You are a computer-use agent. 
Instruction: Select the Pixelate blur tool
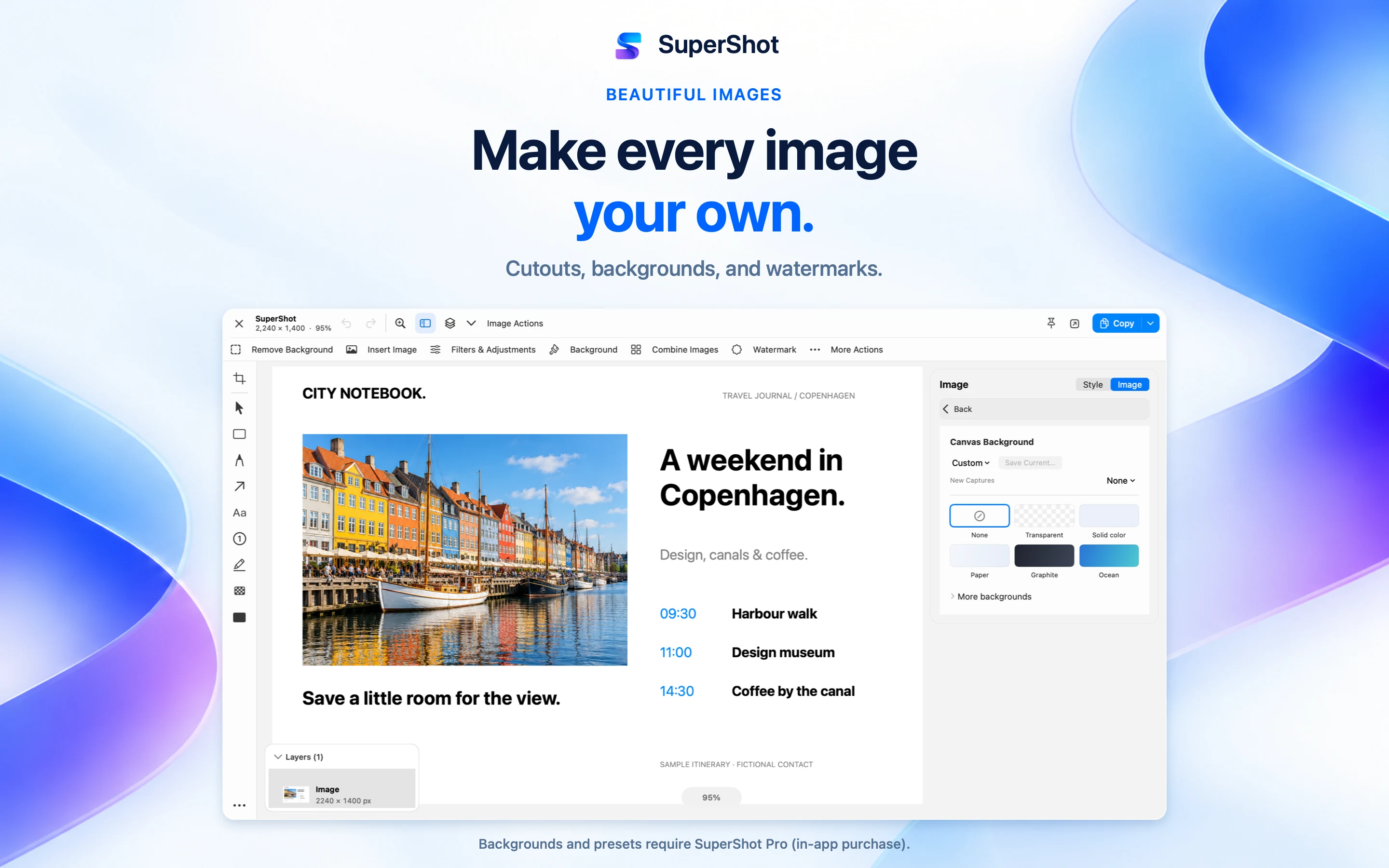pos(239,591)
